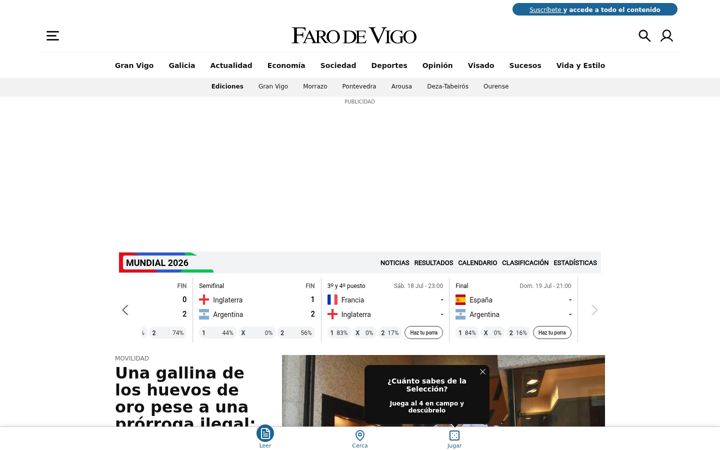This screenshot has width=720, height=450.
Task: Open the Sucesos section
Action: [525, 66]
